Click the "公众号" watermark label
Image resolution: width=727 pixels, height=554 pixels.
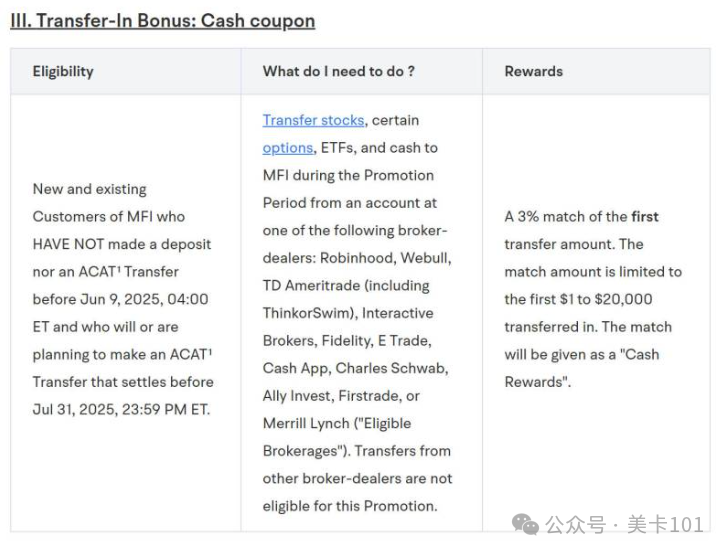[575, 525]
